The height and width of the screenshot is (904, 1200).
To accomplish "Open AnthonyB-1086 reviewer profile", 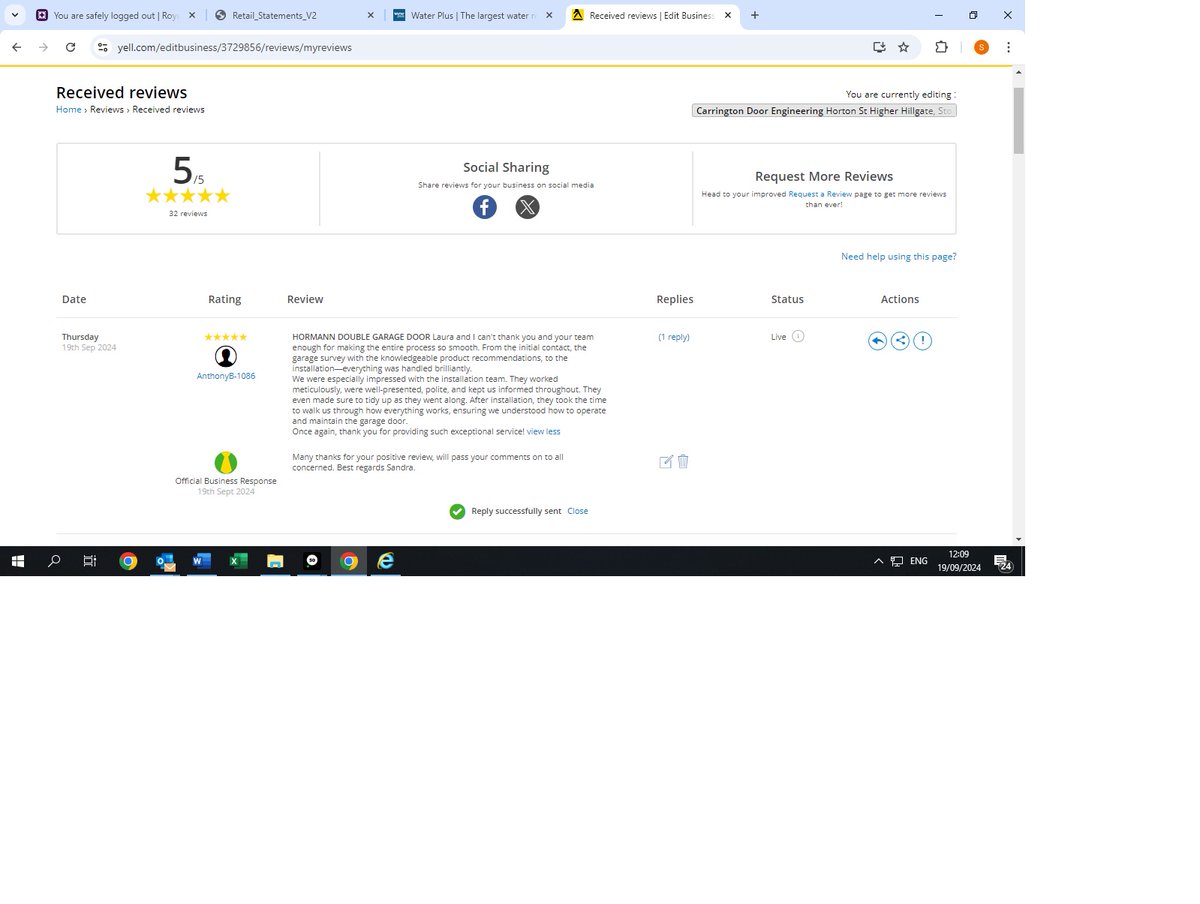I will tap(226, 376).
